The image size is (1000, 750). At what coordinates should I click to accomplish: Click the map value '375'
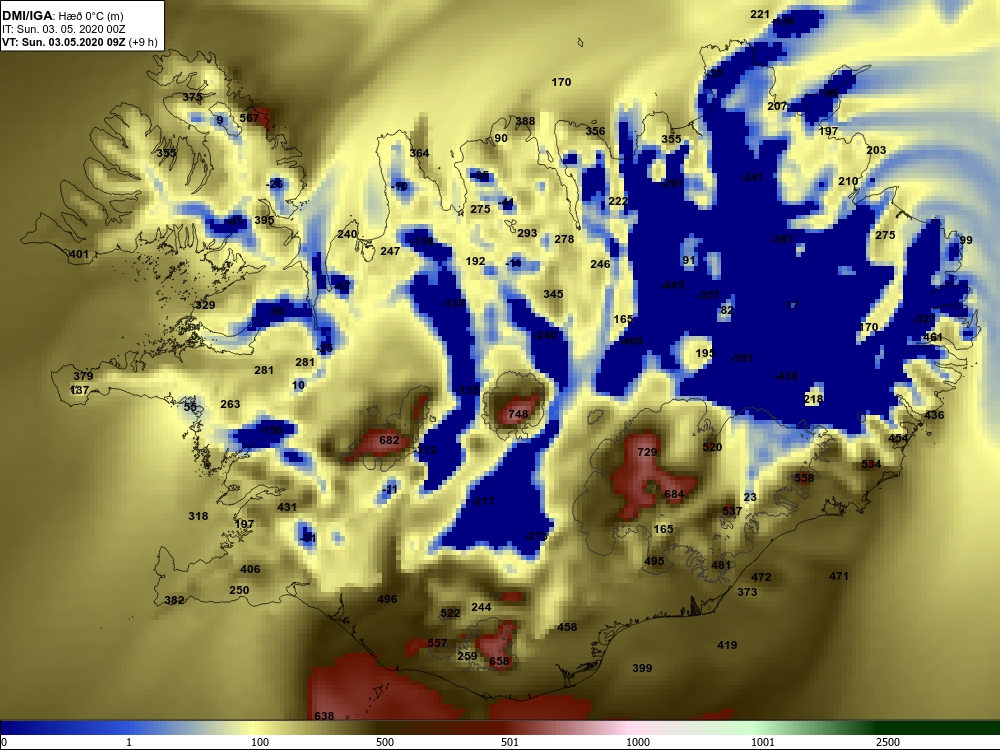coord(192,97)
